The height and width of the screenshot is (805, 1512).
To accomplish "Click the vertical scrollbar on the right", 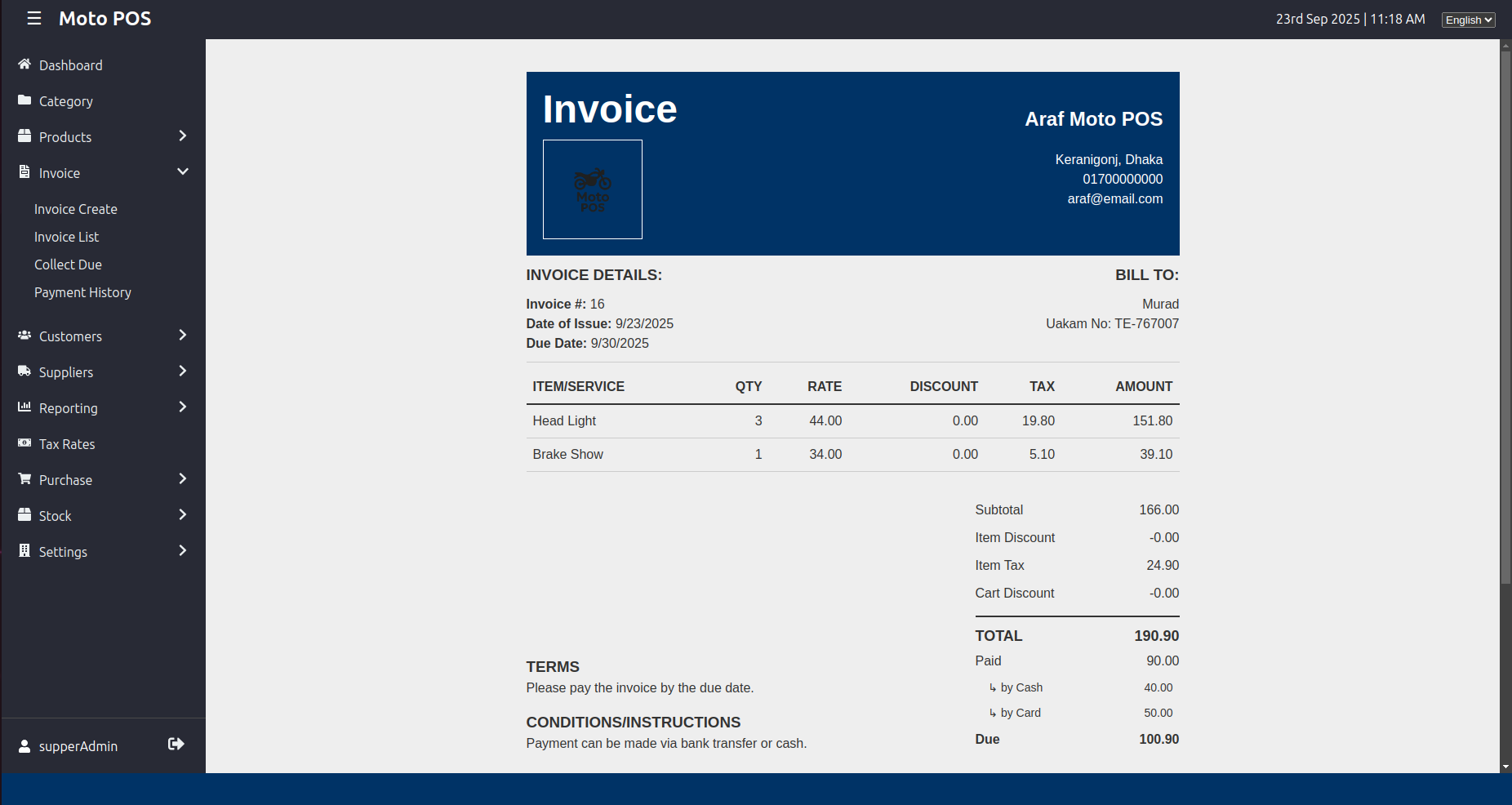I will click(1505, 327).
